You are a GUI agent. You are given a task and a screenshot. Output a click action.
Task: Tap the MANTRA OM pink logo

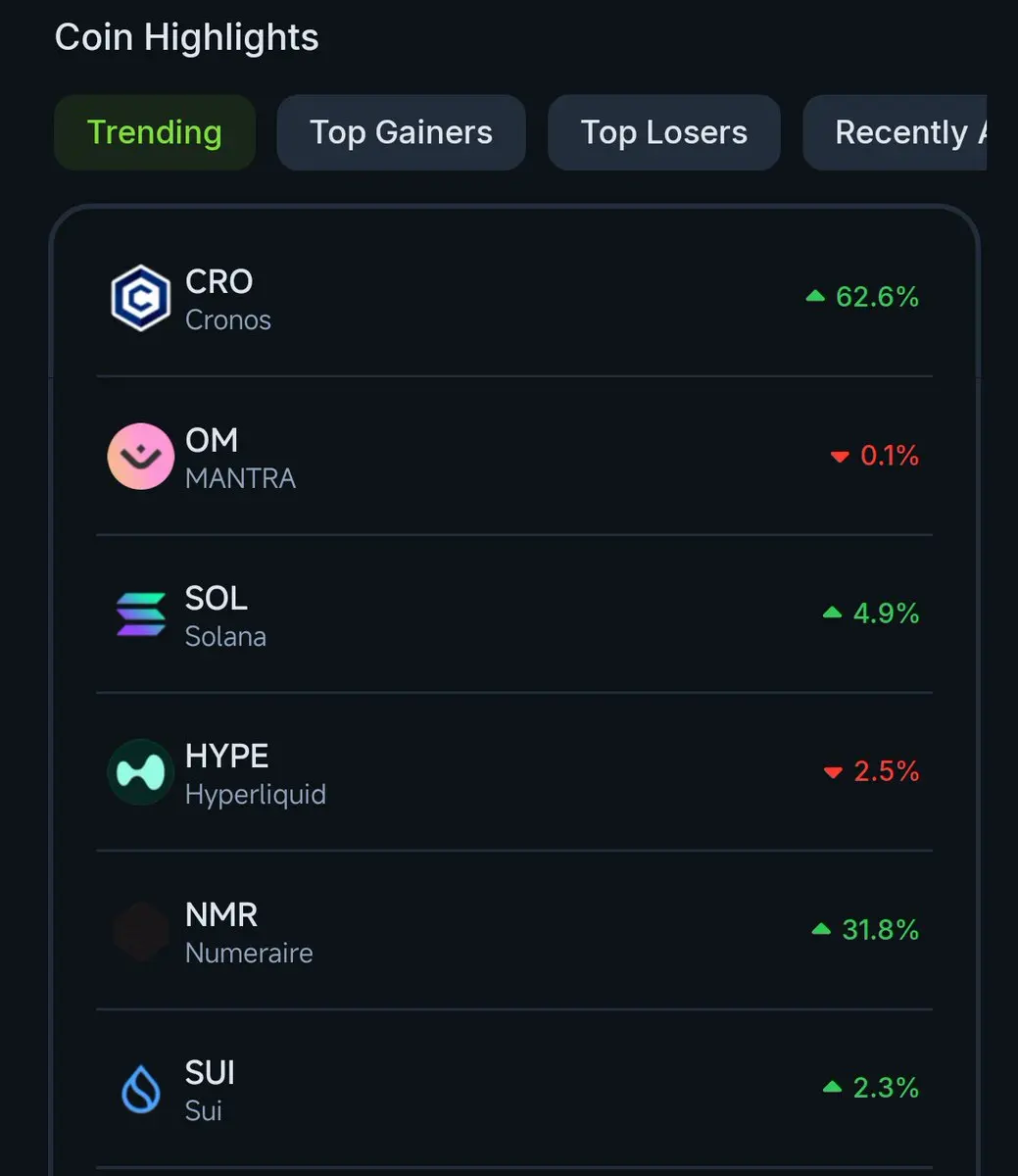point(140,457)
